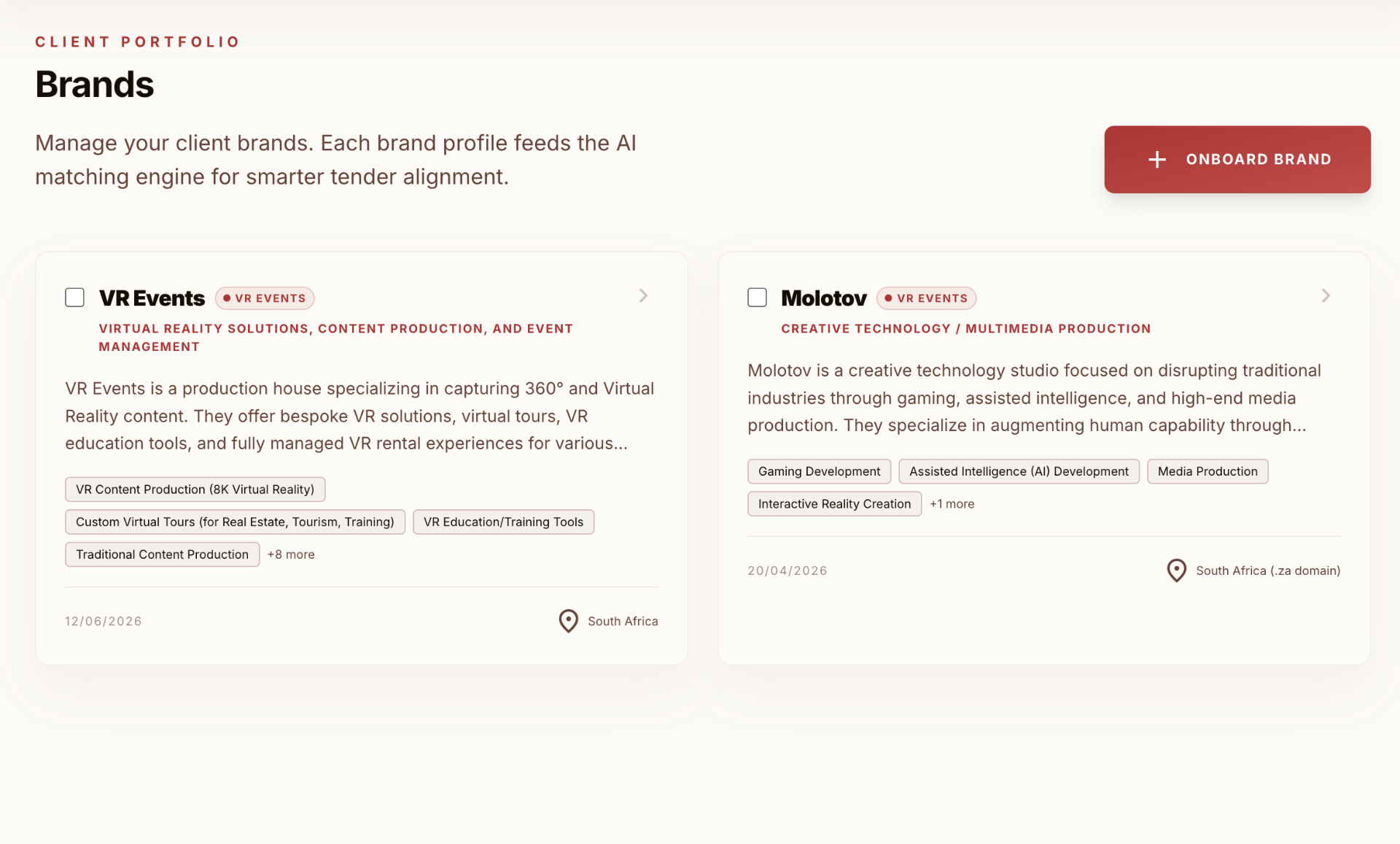Tick the Molotov brand checkbox
This screenshot has width=1400, height=844.
pos(757,298)
